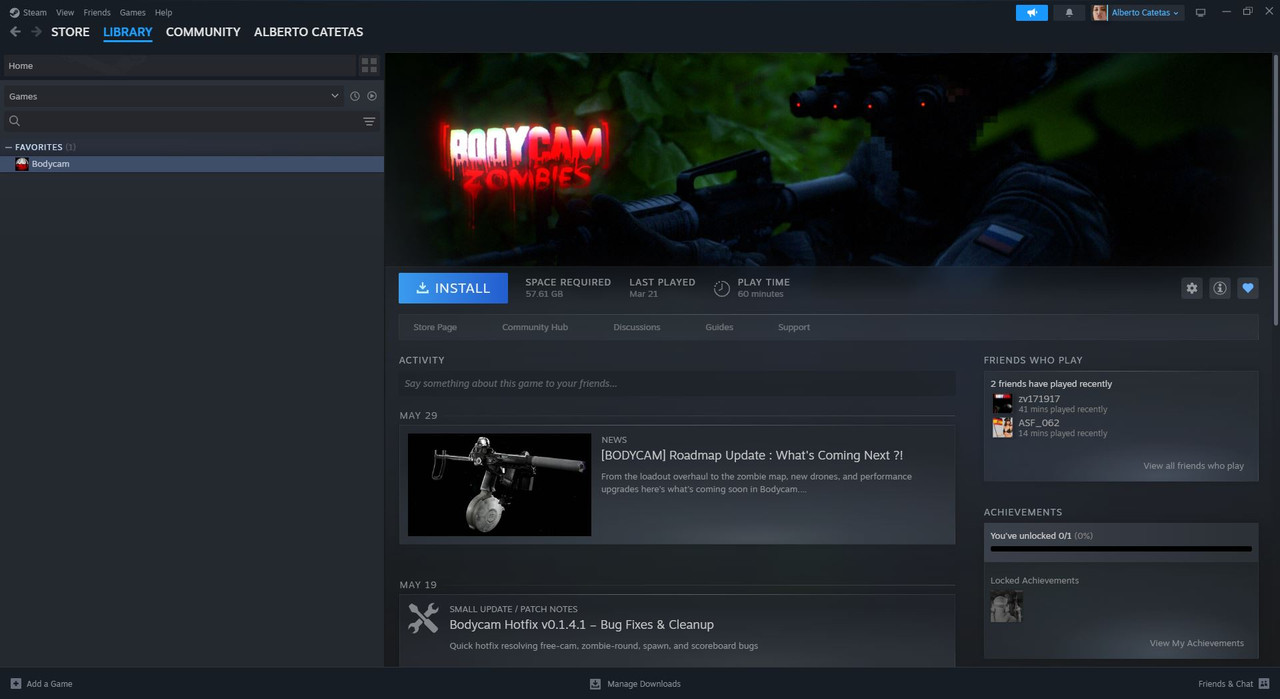Click Add a Game label
The image size is (1280, 699).
[x=49, y=684]
